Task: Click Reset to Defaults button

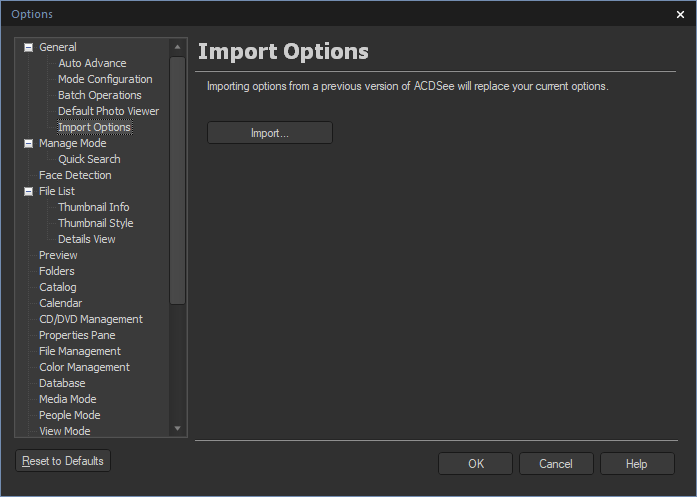Action: [x=63, y=461]
